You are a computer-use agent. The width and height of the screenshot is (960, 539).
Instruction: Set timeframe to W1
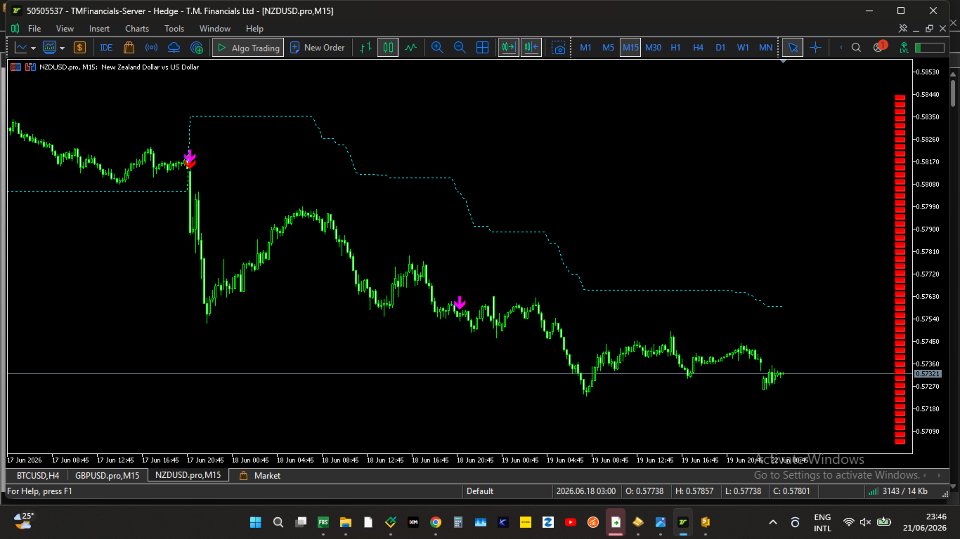743,47
